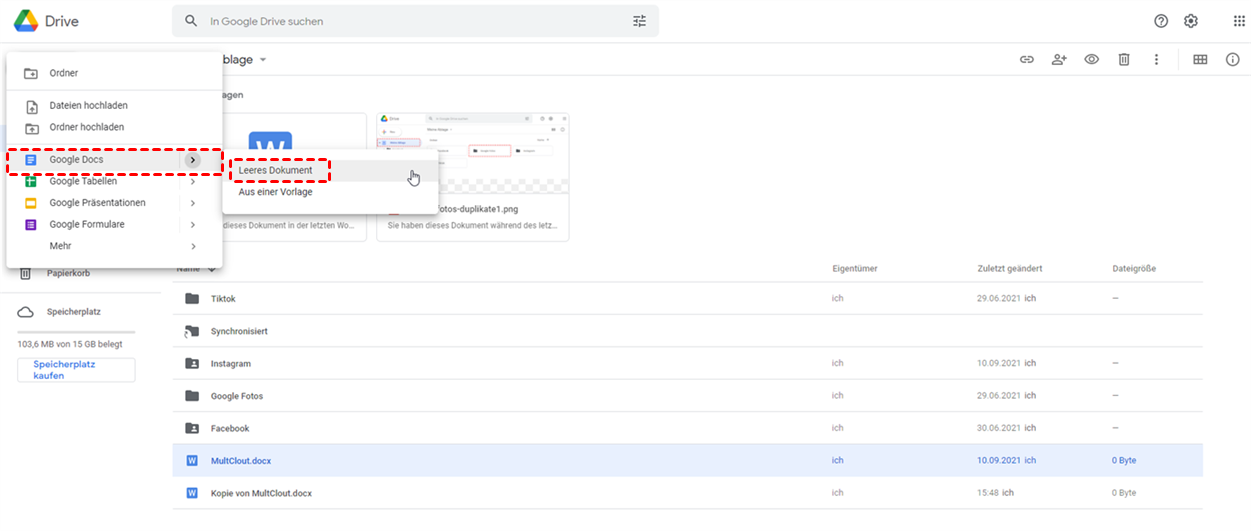This screenshot has height=531, width=1251.
Task: Click the Google Fotos folder icon
Action: (192, 396)
